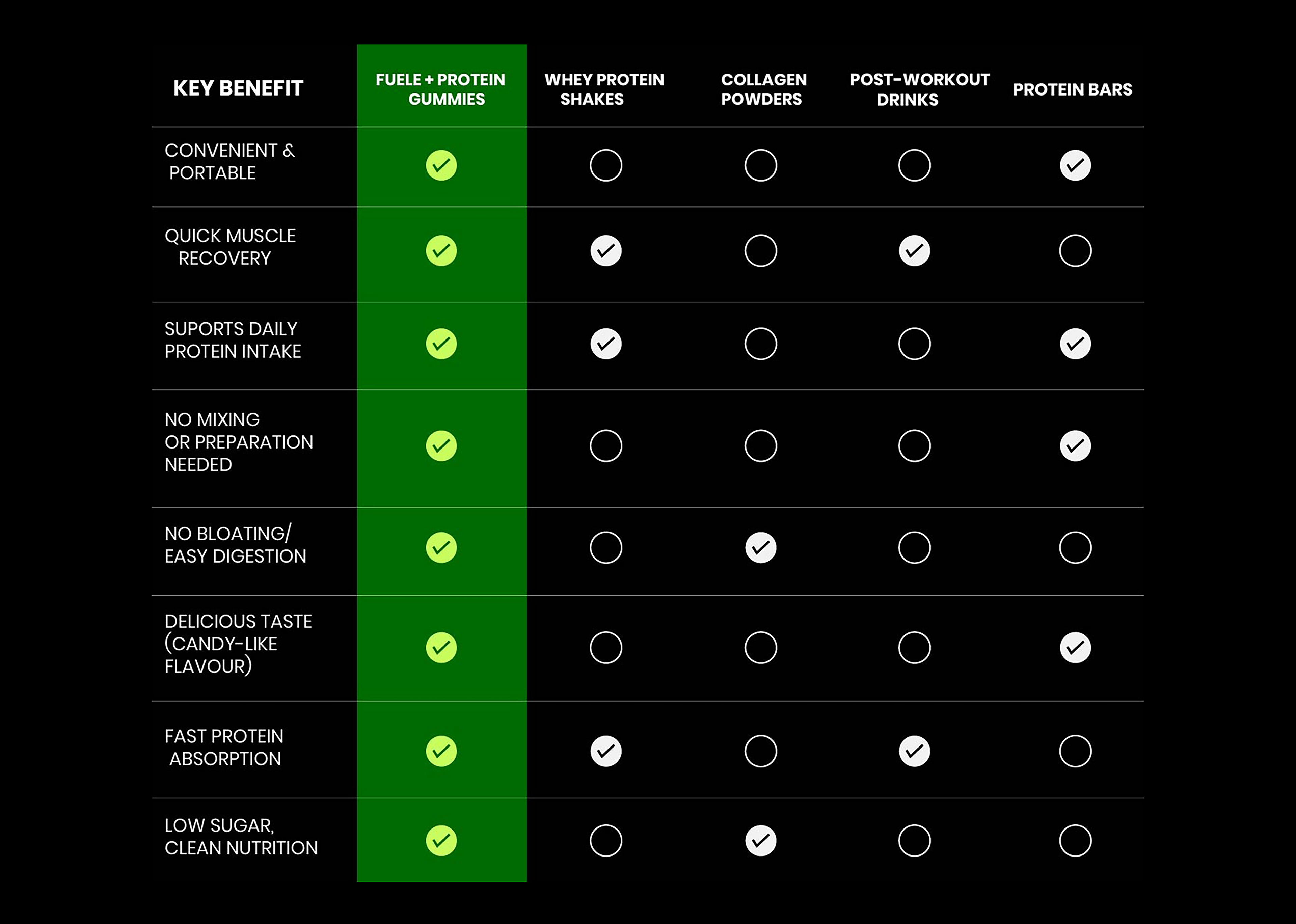This screenshot has width=1296, height=924.
Task: Click Collagen Powders checkmark for Low Sugar, Clean Nutrition
Action: tap(761, 840)
